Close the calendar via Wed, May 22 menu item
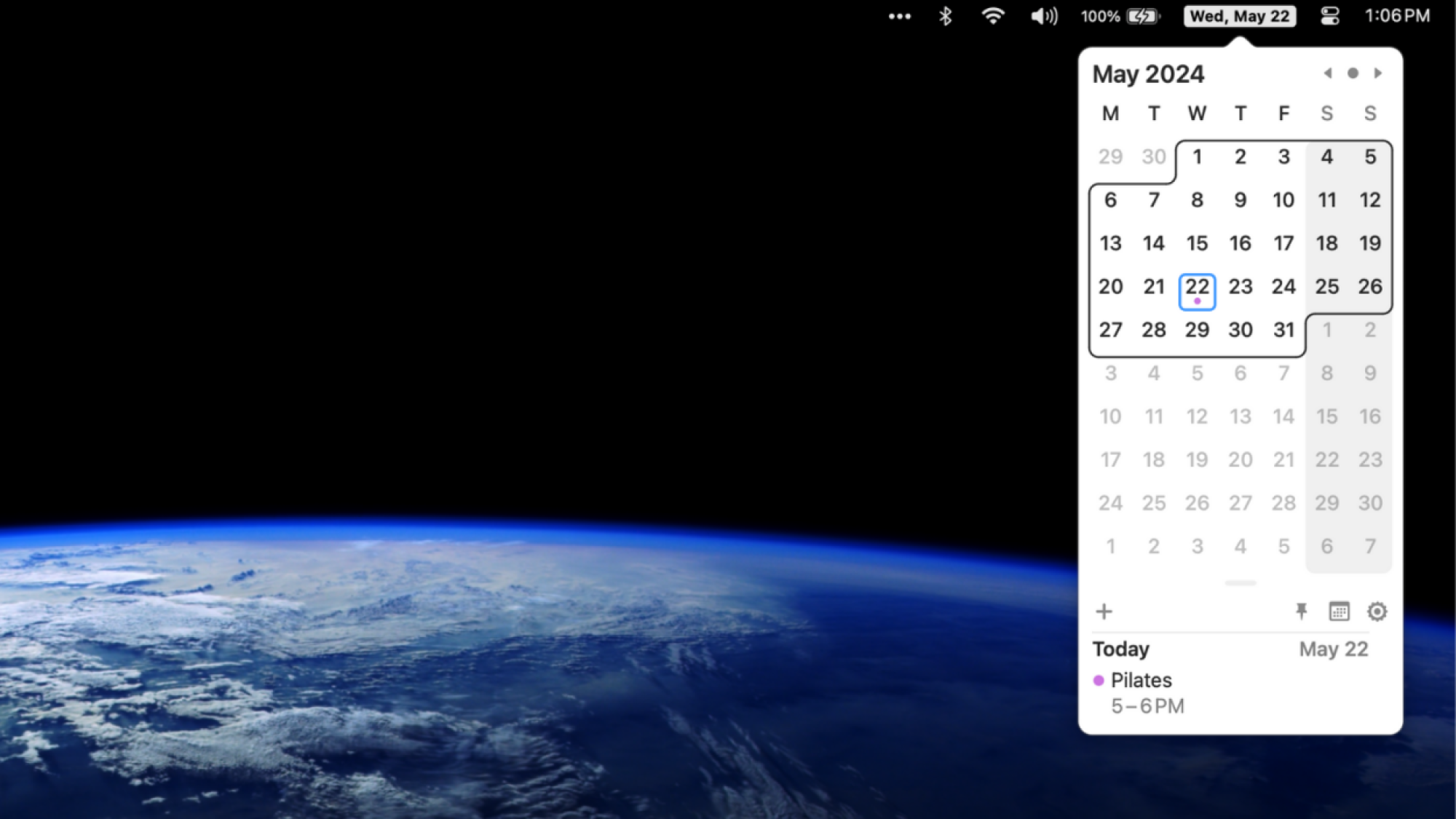Image resolution: width=1456 pixels, height=819 pixels. click(1240, 16)
